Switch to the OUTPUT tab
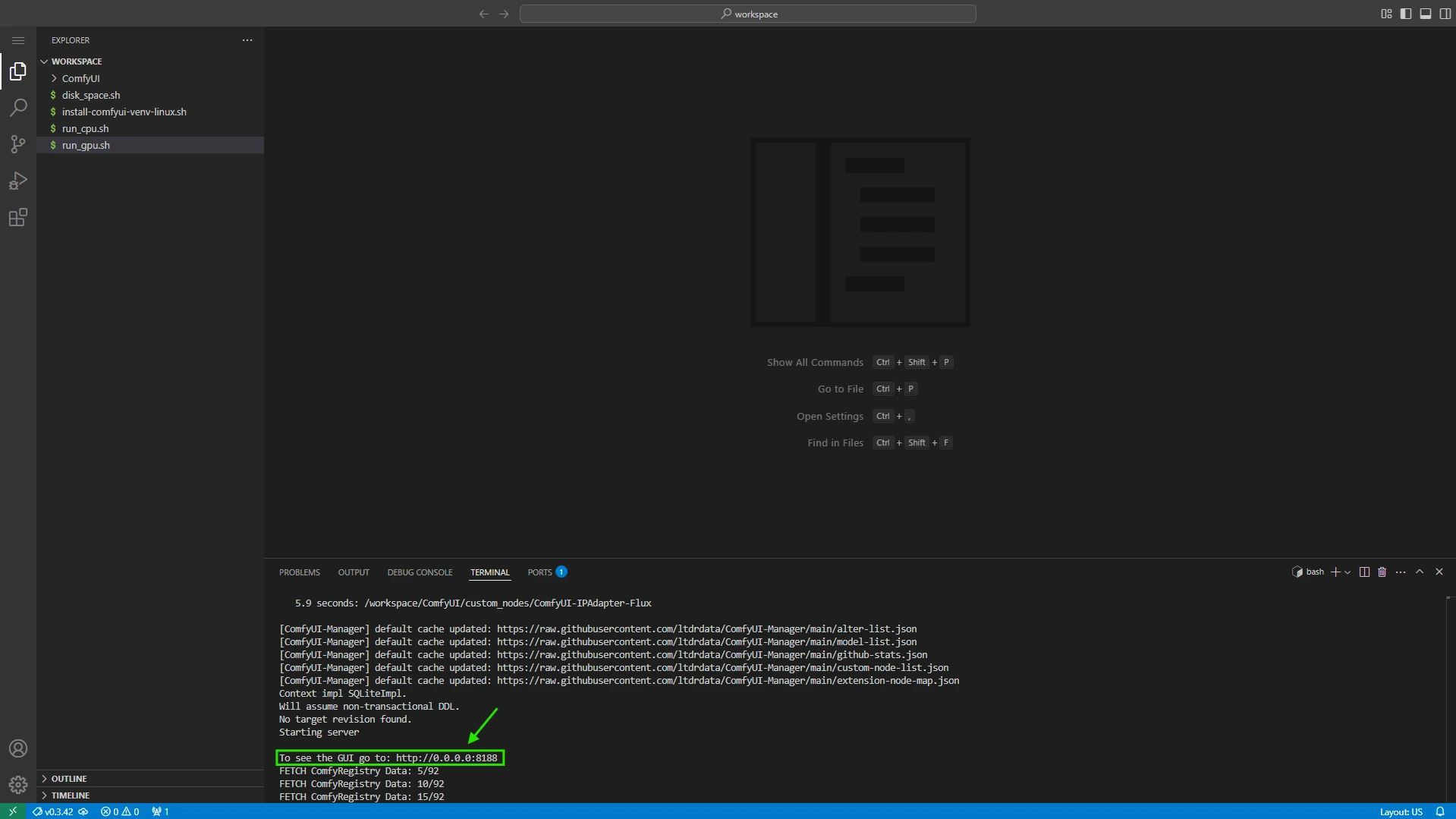1456x819 pixels. (x=354, y=572)
